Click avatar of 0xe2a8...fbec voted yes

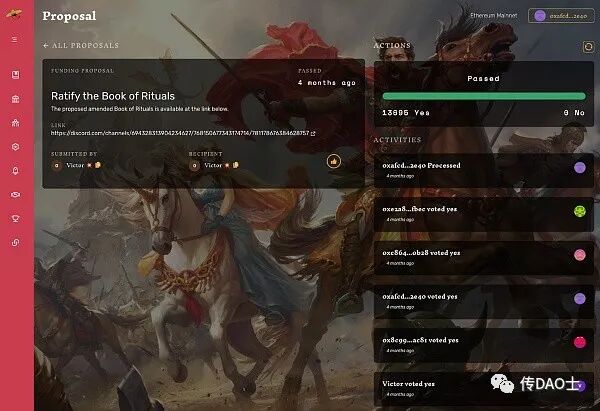coord(580,211)
